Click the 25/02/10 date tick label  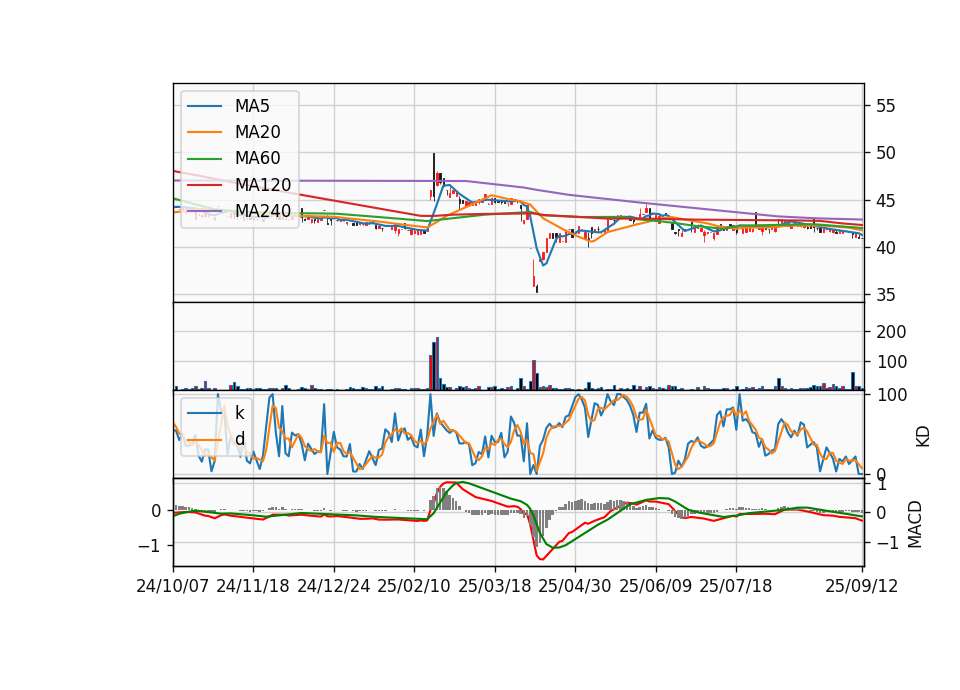[x=414, y=586]
